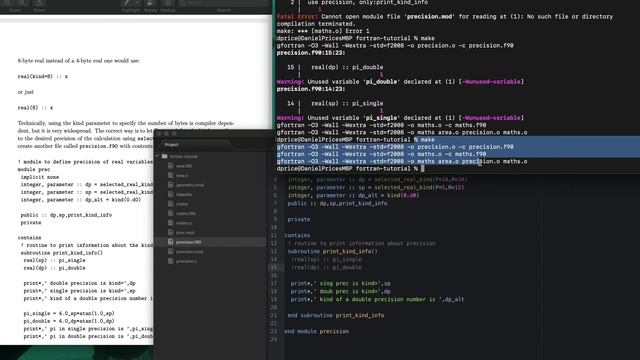The image size is (640, 360).
Task: Collapse the fortran-tutorial folder arrow
Action: (158, 156)
